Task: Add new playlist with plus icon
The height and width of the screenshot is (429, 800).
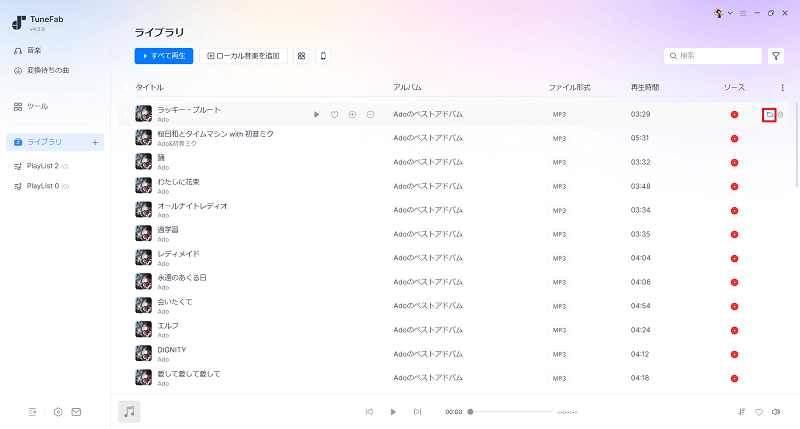Action: click(95, 142)
